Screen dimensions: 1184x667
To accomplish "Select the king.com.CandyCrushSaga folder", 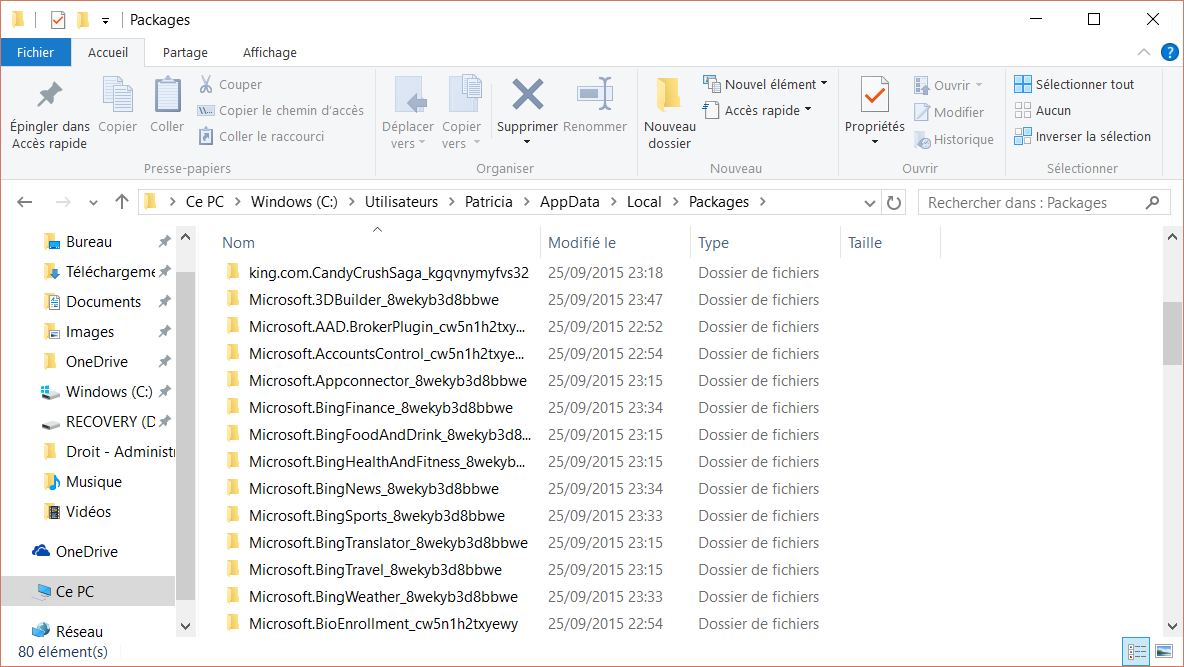I will [389, 273].
